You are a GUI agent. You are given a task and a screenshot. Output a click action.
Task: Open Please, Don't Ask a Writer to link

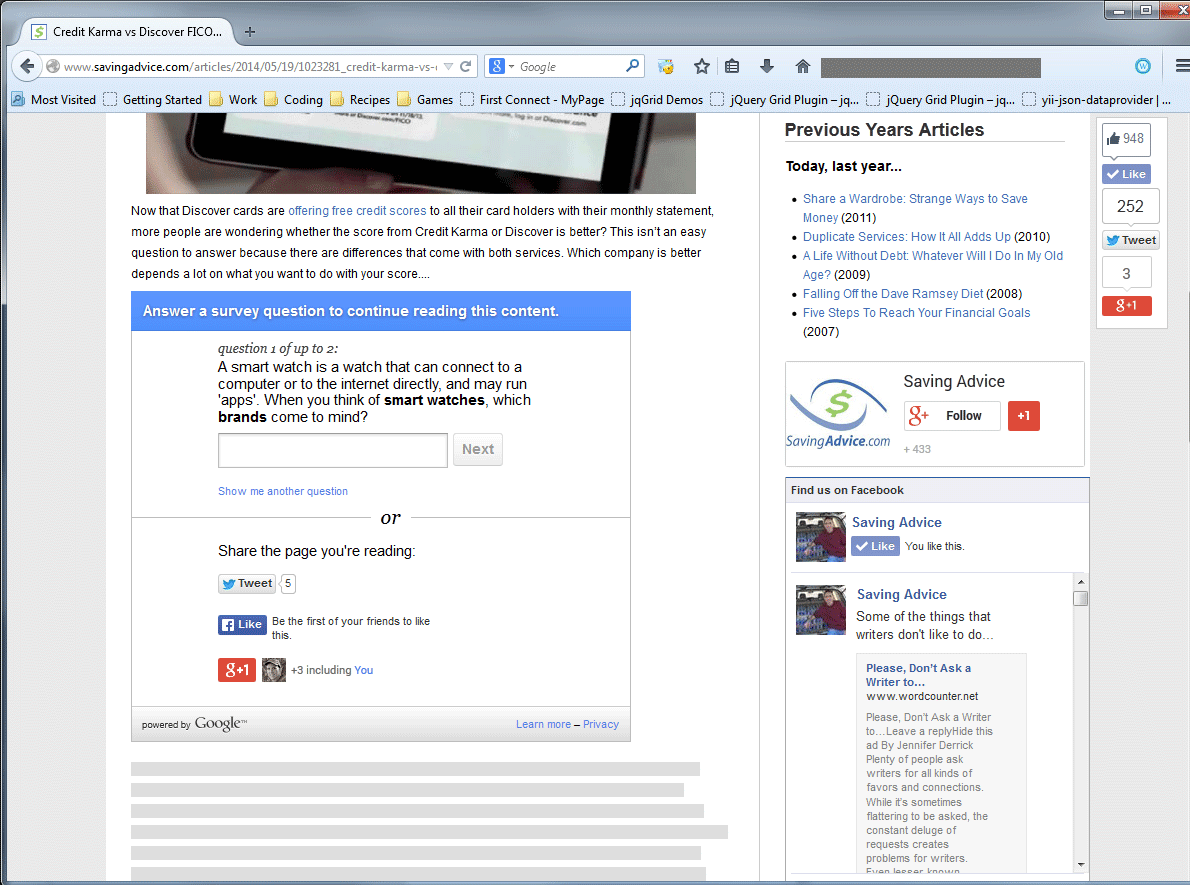[918, 675]
